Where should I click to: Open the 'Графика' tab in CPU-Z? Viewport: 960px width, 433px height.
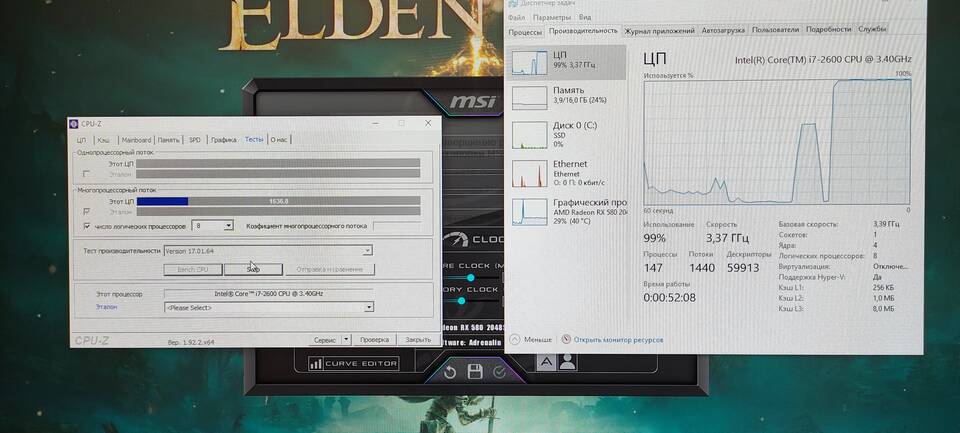(x=223, y=140)
